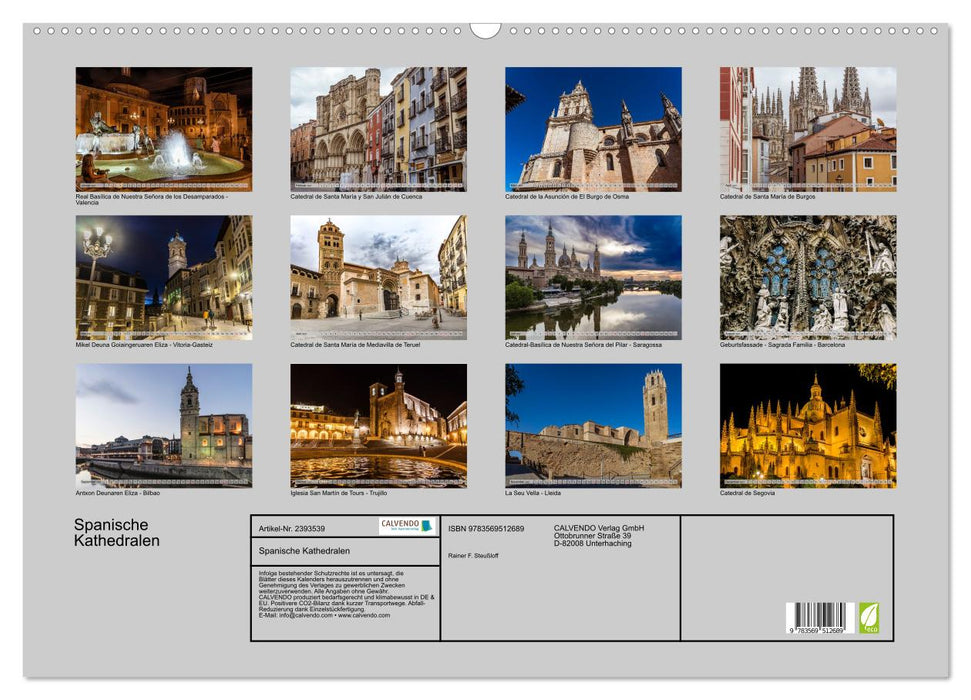Click 'ISBN 9783569512689' text

click(x=486, y=528)
